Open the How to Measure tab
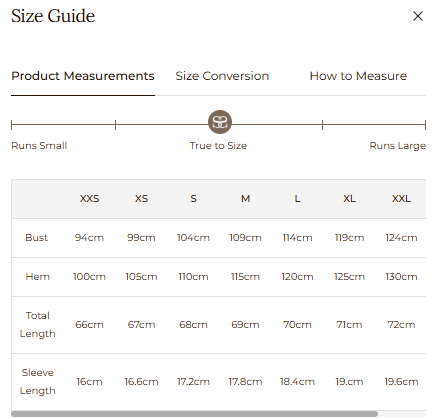This screenshot has width=439, height=419. pyautogui.click(x=358, y=76)
